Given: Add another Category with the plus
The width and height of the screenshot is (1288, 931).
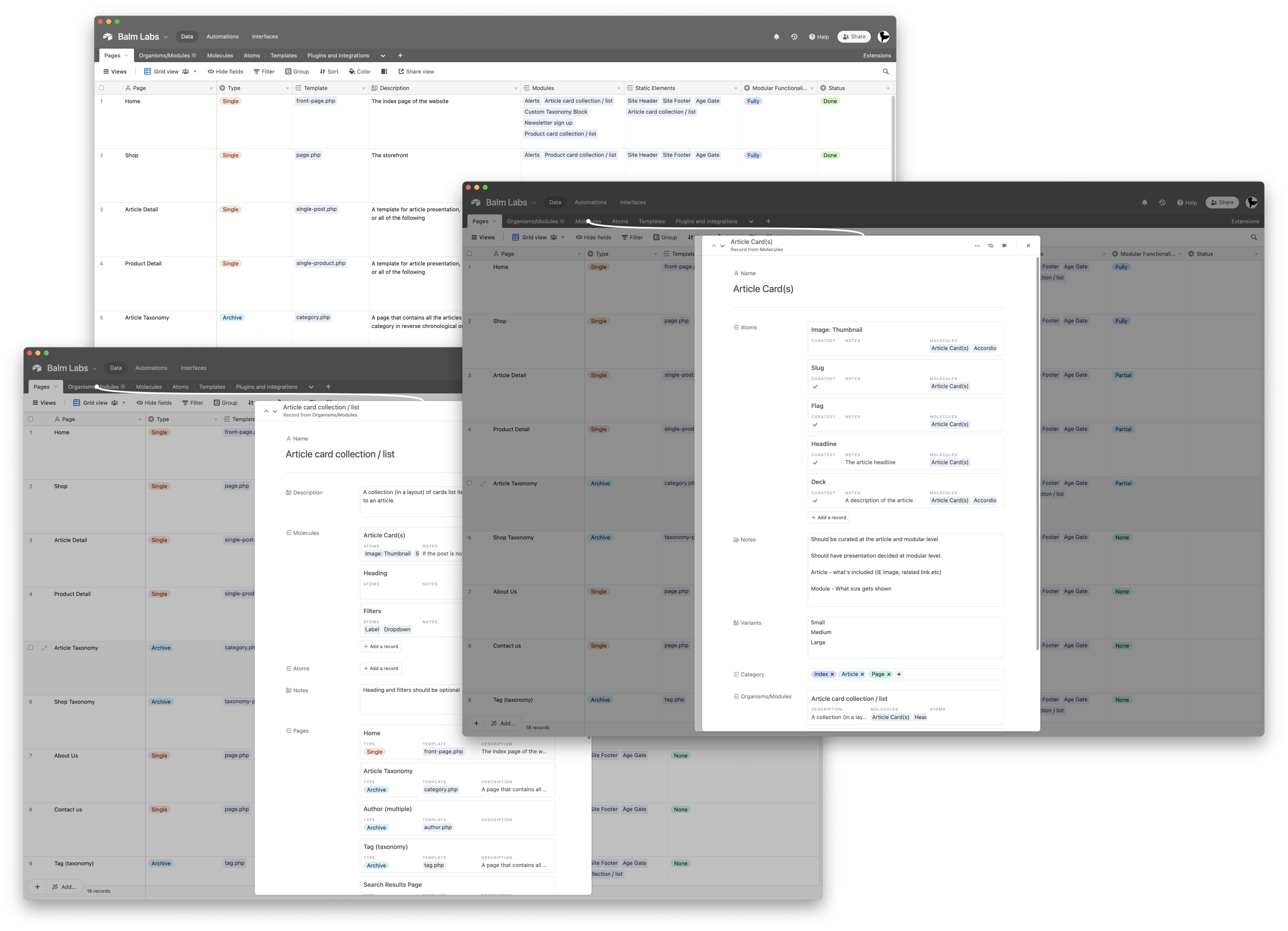Looking at the screenshot, I should tap(899, 674).
